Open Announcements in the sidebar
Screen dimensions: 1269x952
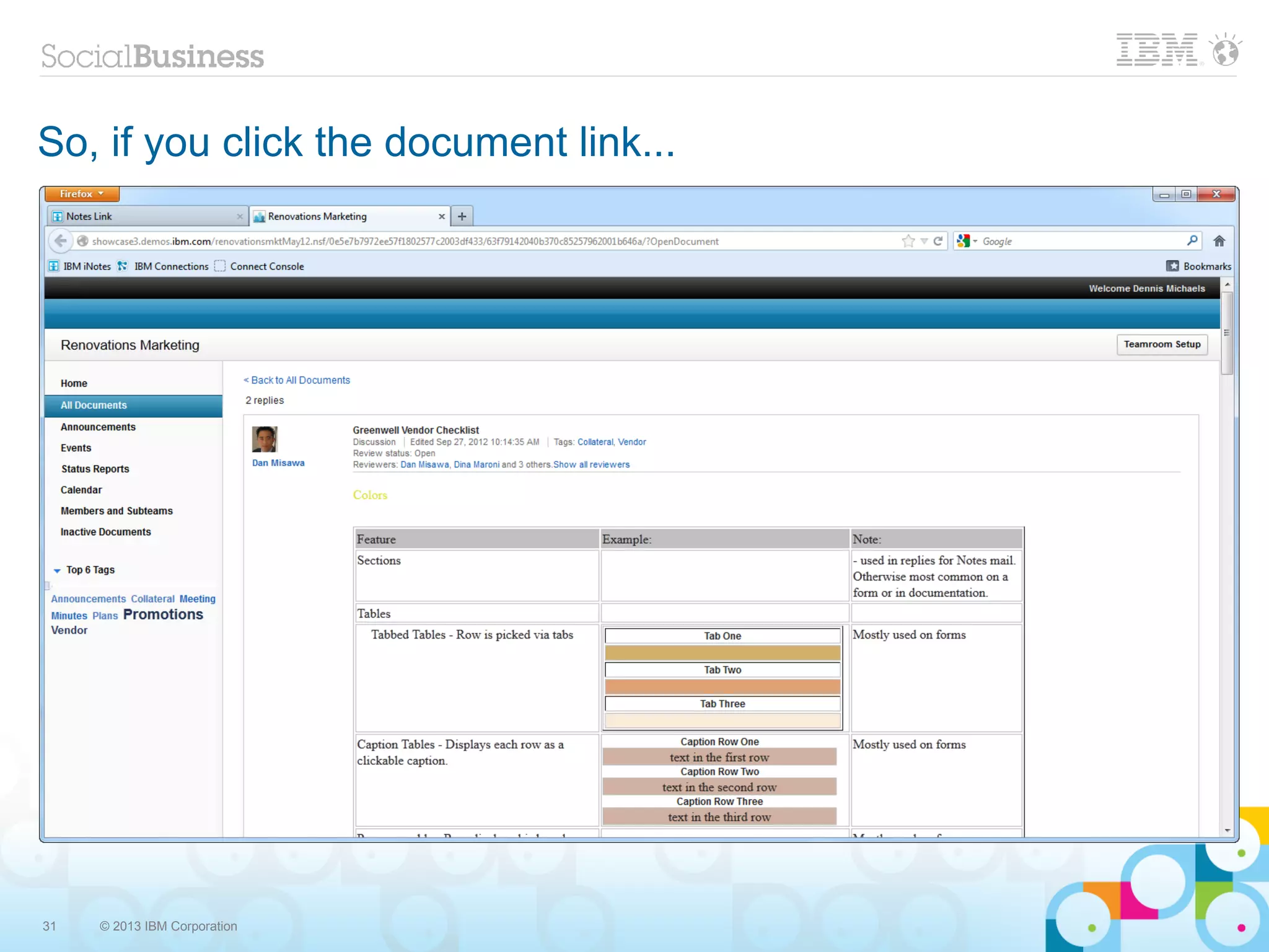[98, 427]
